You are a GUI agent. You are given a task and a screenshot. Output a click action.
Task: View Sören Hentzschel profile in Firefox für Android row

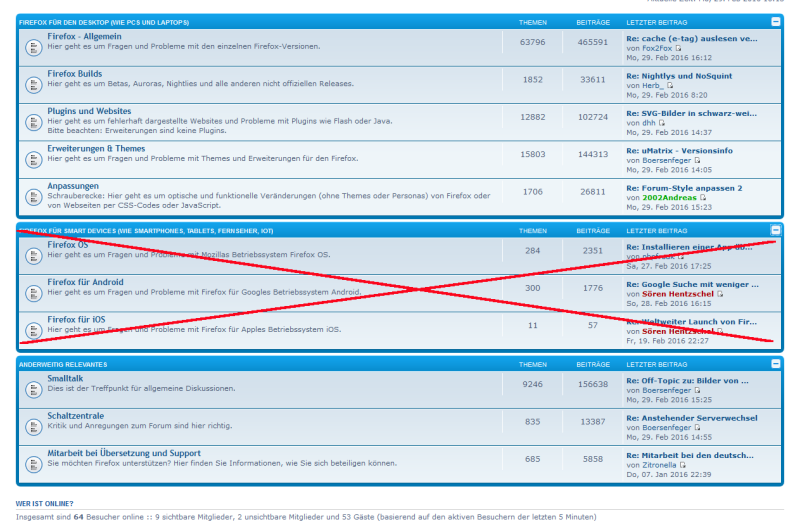coord(678,294)
